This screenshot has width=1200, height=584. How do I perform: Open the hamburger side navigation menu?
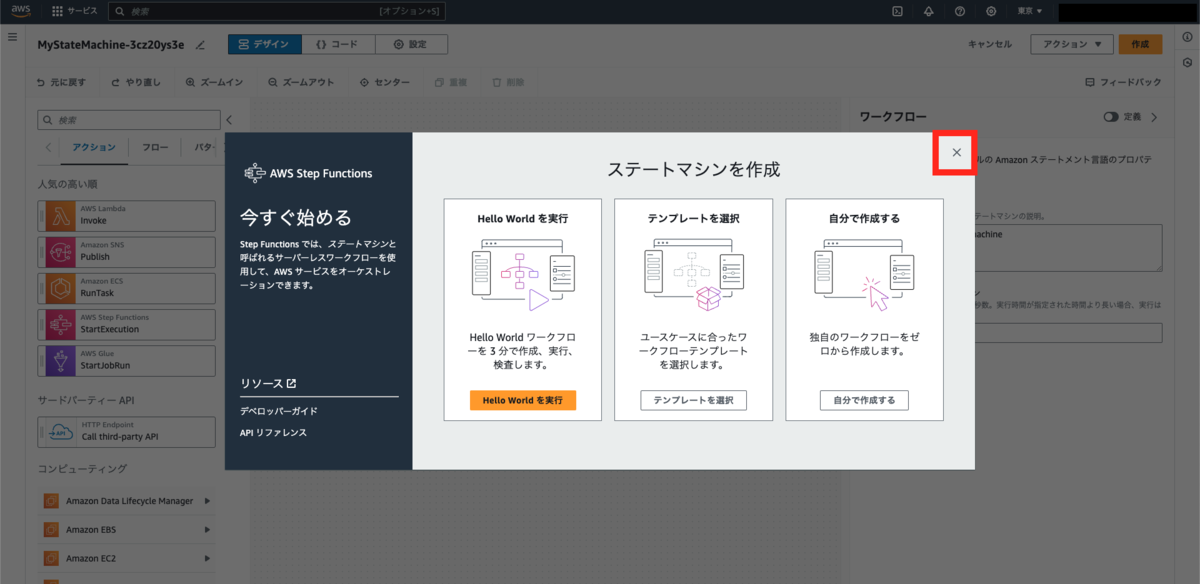point(12,36)
